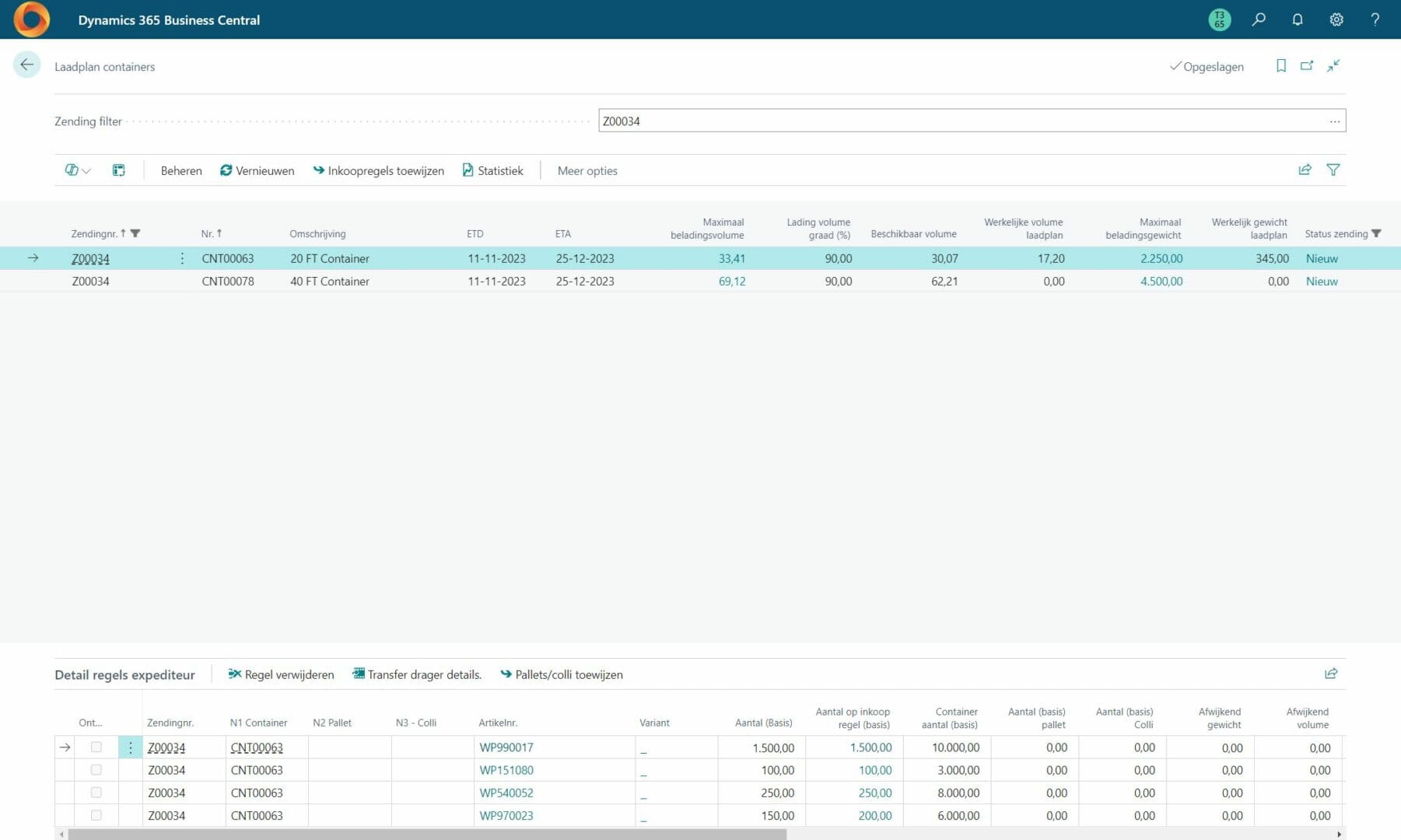Screen dimensions: 1401x840
Task: Click the back arrow button
Action: pos(26,65)
